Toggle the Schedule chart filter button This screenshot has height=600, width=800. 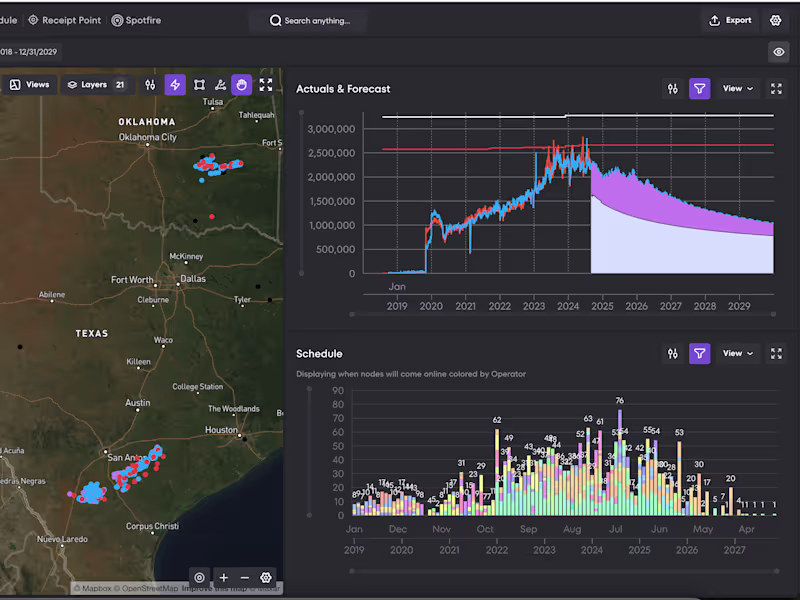(x=699, y=354)
